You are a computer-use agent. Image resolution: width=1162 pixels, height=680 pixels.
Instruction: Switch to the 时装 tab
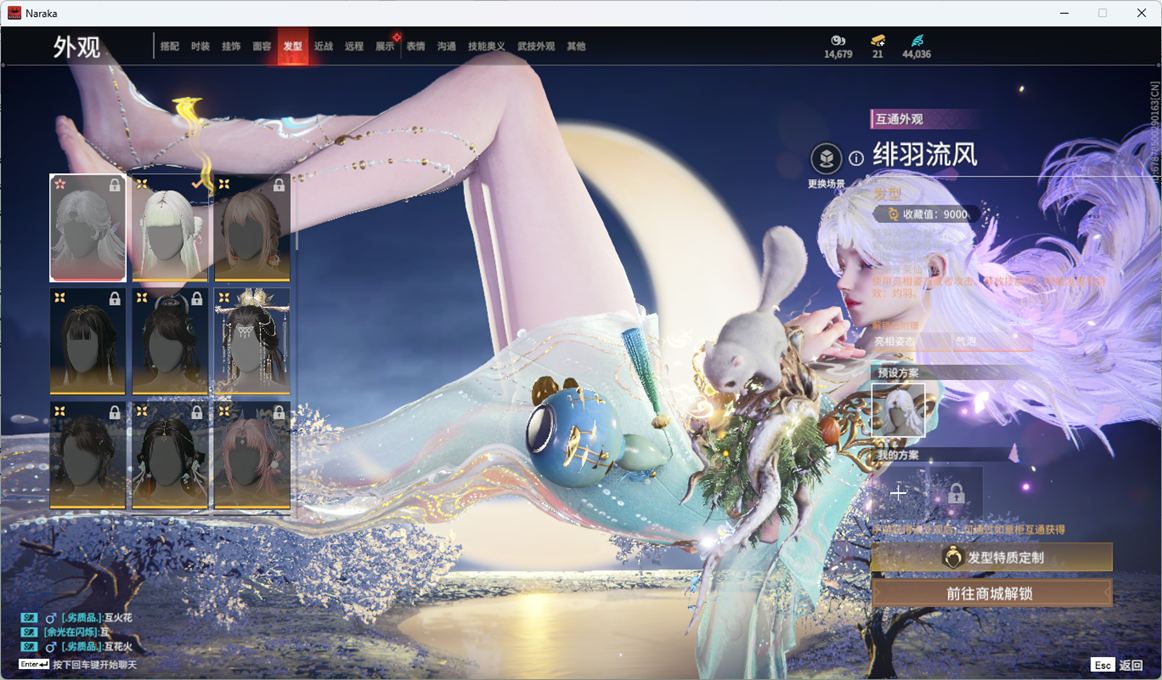[200, 47]
